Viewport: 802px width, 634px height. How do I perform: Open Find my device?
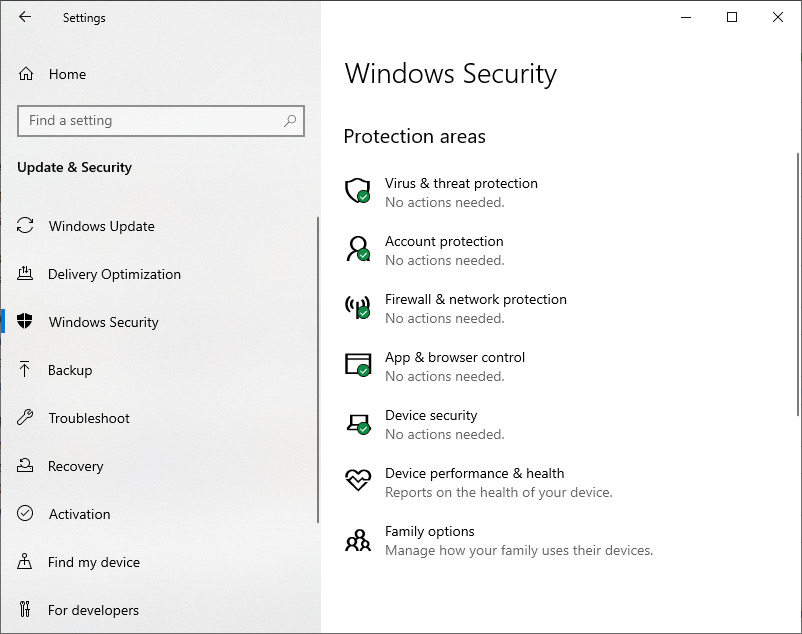click(x=91, y=562)
